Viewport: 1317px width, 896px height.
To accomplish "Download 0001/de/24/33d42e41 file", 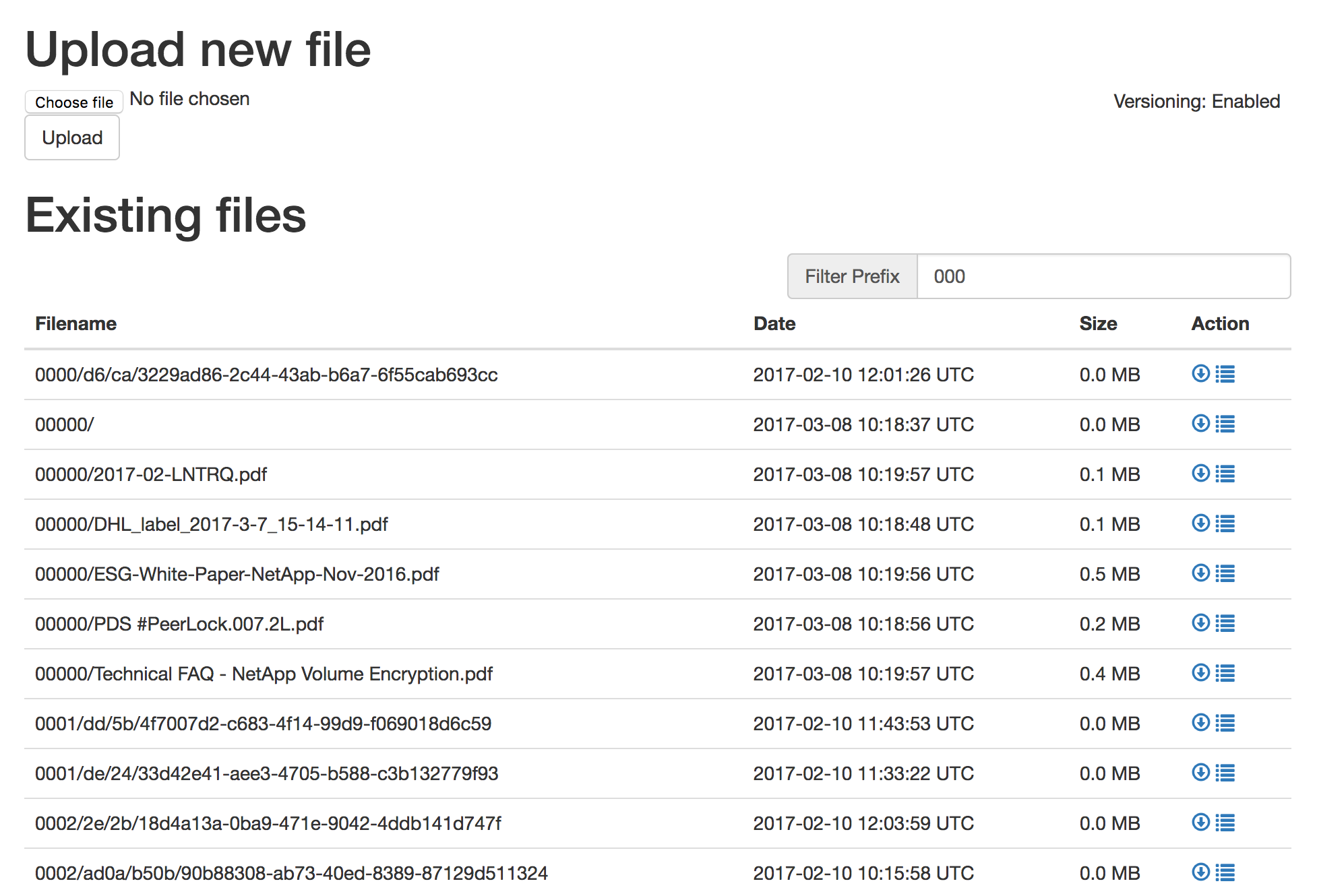I will tap(1200, 772).
